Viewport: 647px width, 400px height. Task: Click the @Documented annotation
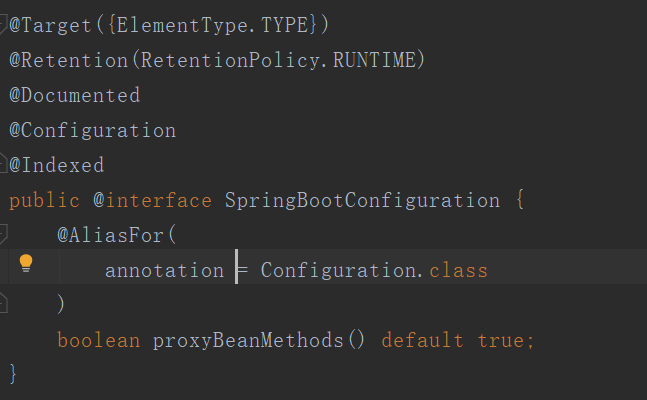tap(75, 96)
